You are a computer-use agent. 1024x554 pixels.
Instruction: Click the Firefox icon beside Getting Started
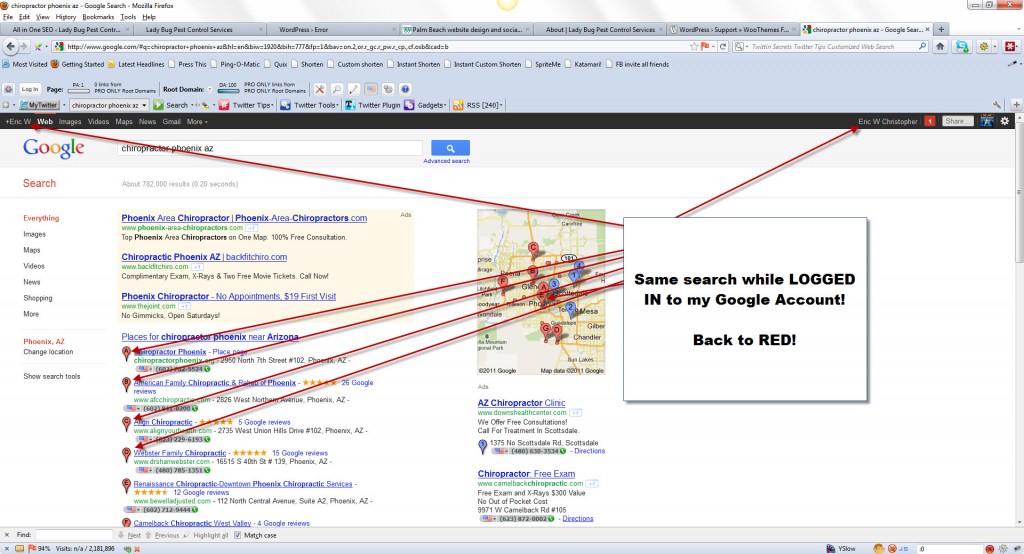(x=55, y=64)
